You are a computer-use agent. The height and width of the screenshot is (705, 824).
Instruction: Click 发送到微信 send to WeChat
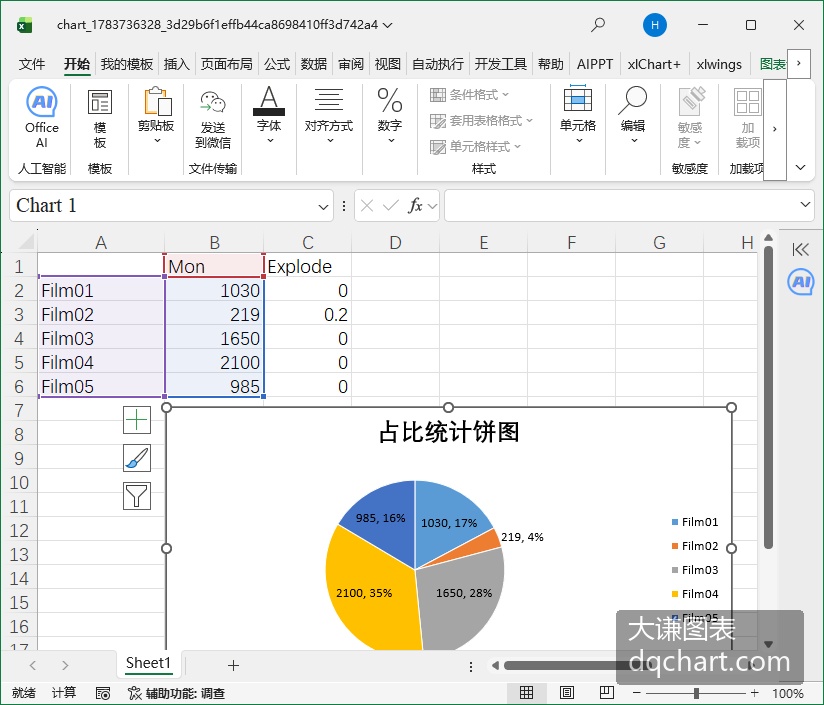click(213, 120)
